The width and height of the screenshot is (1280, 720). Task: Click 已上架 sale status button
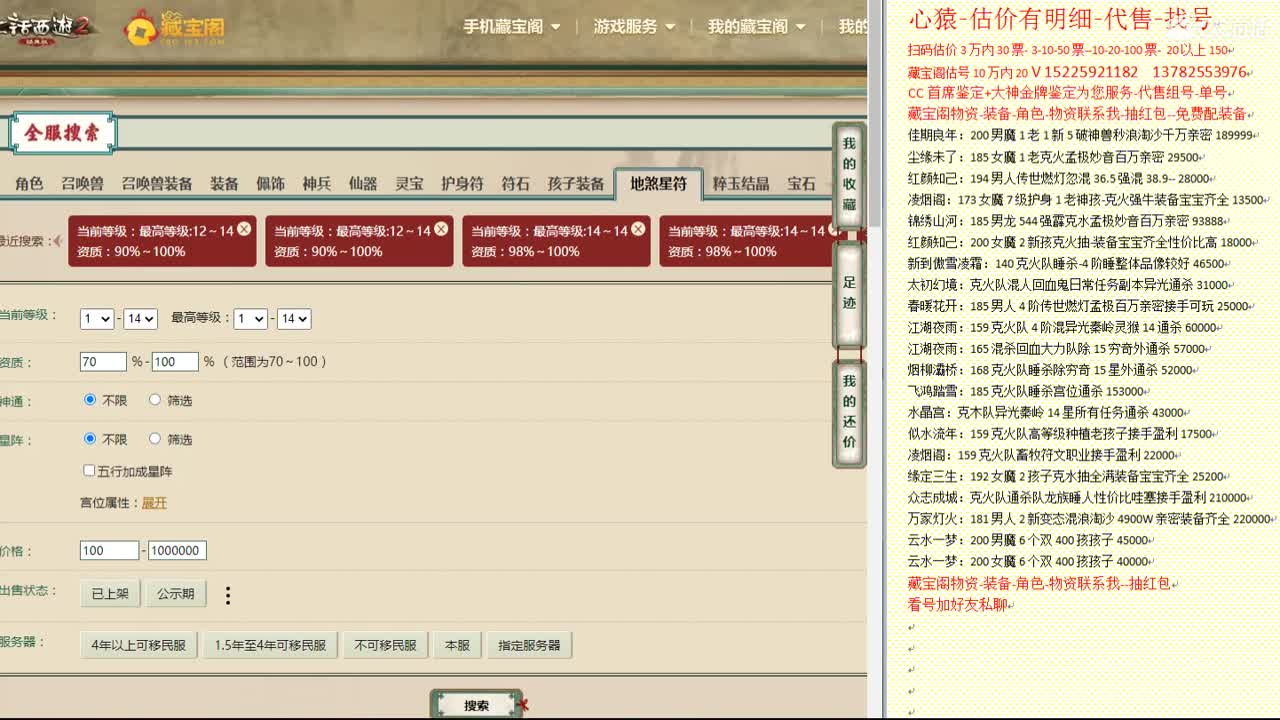pos(110,593)
